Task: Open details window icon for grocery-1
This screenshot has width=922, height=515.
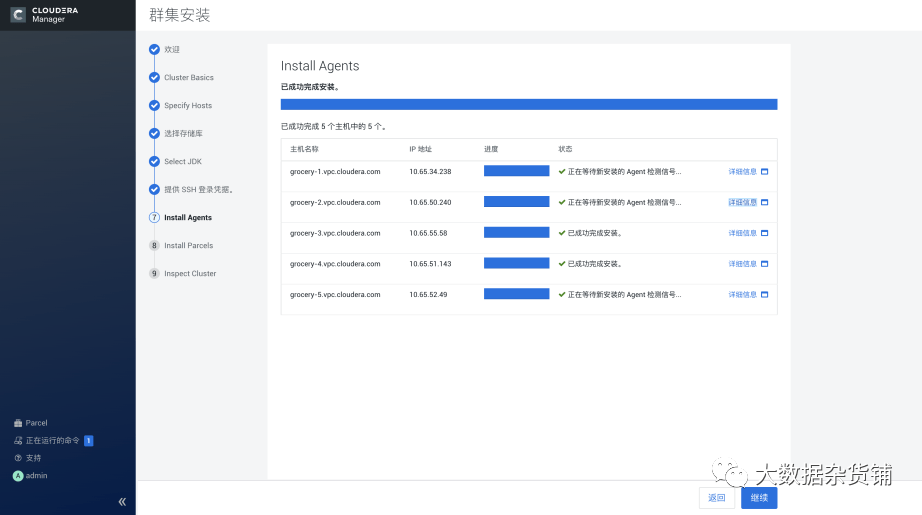Action: click(764, 172)
